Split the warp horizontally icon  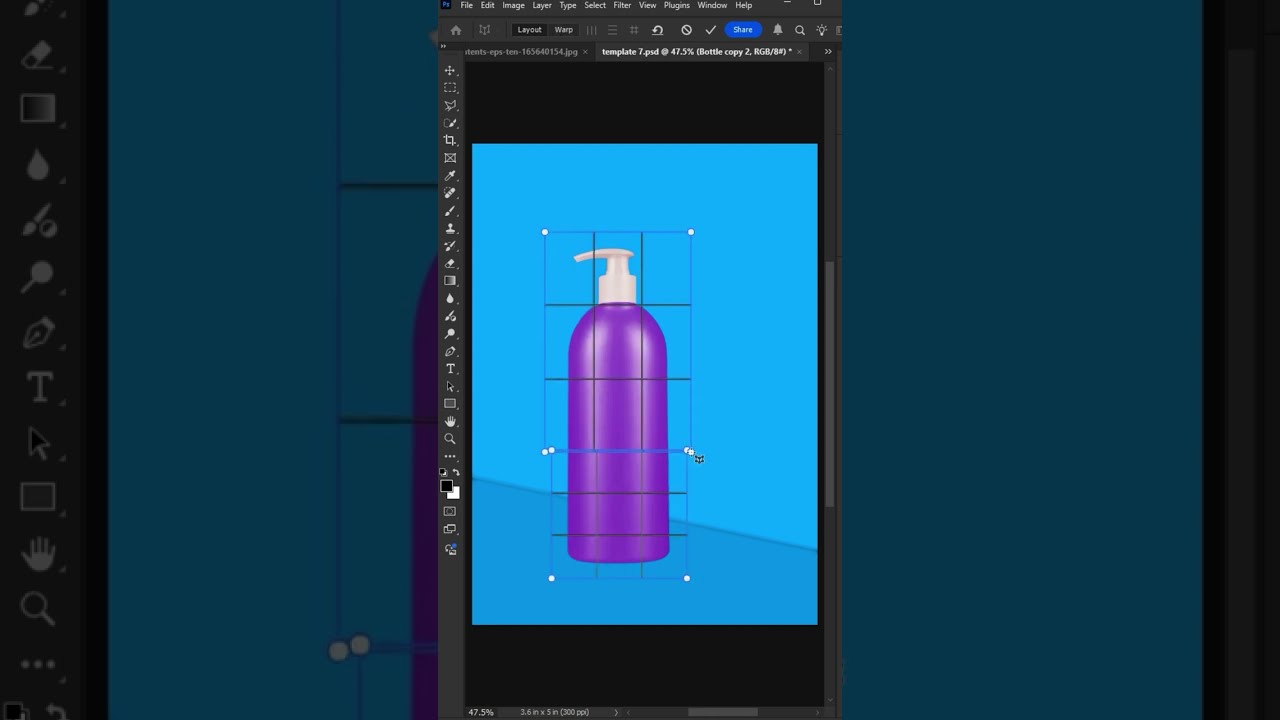pyautogui.click(x=612, y=30)
